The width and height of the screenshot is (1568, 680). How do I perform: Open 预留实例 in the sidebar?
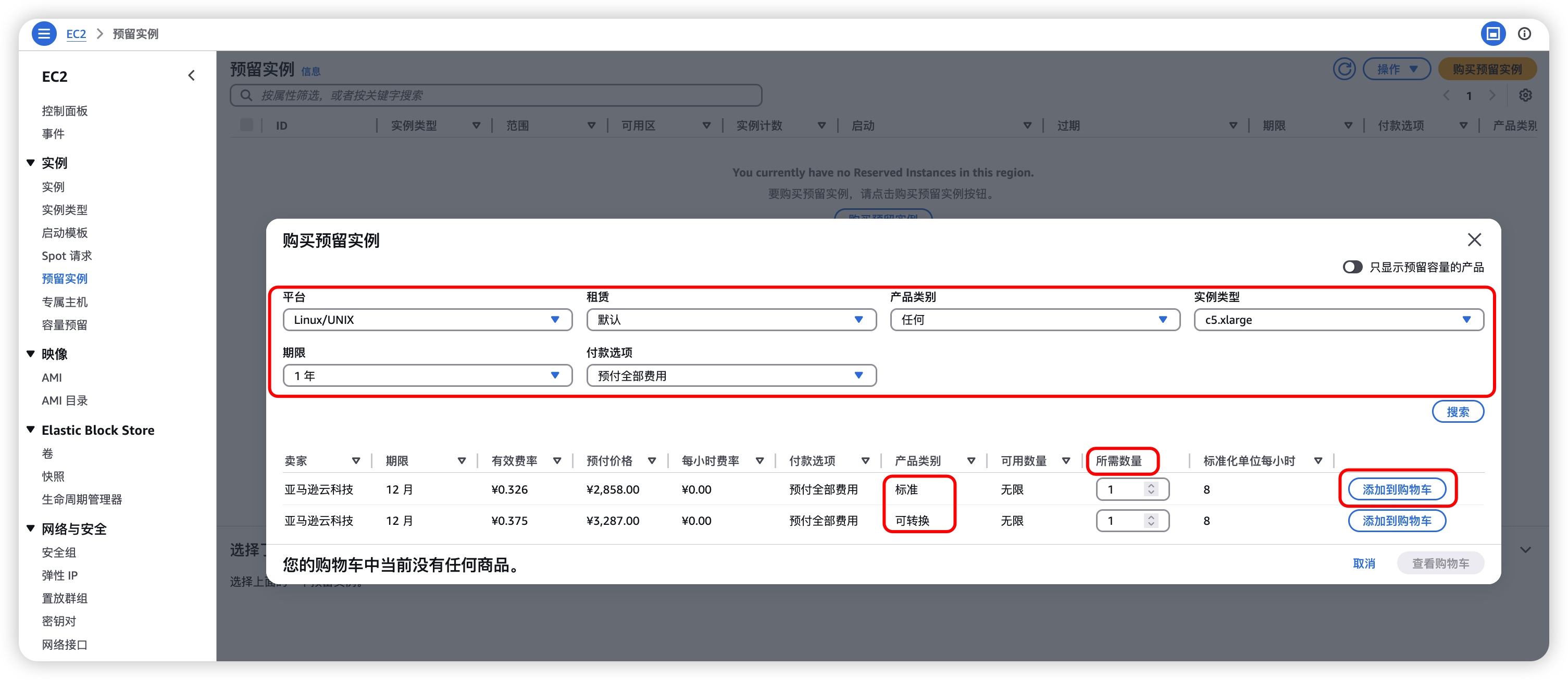(65, 279)
